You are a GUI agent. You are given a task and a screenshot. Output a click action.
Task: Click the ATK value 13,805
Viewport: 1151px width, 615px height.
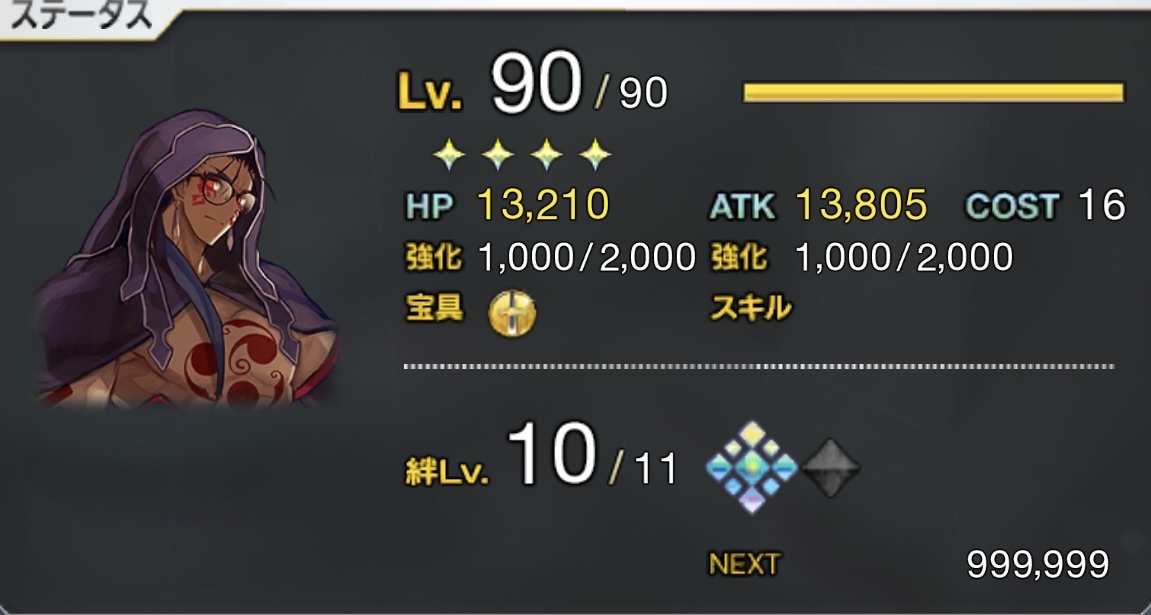[x=861, y=205]
